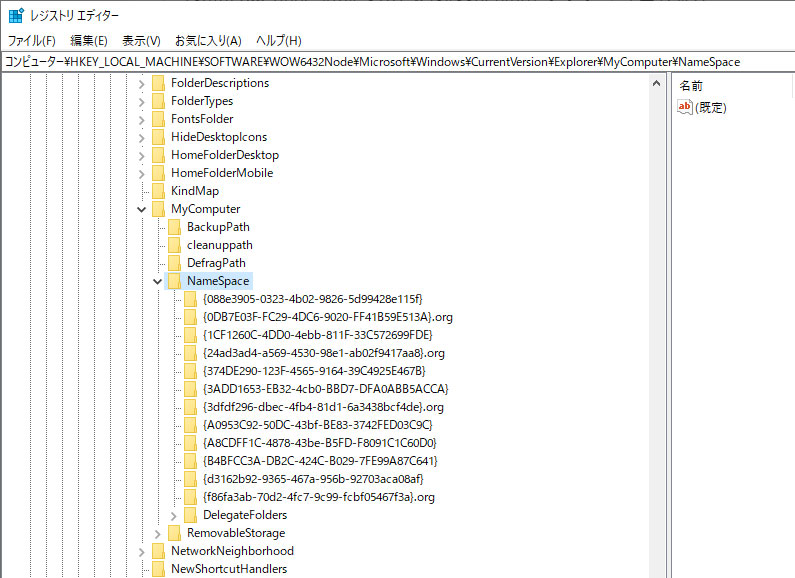The height and width of the screenshot is (578, 795).
Task: Click folder icon of {3dfdf296-dbec-4fb4-81d1-6a3438bcf4de}.org
Action: tap(191, 407)
